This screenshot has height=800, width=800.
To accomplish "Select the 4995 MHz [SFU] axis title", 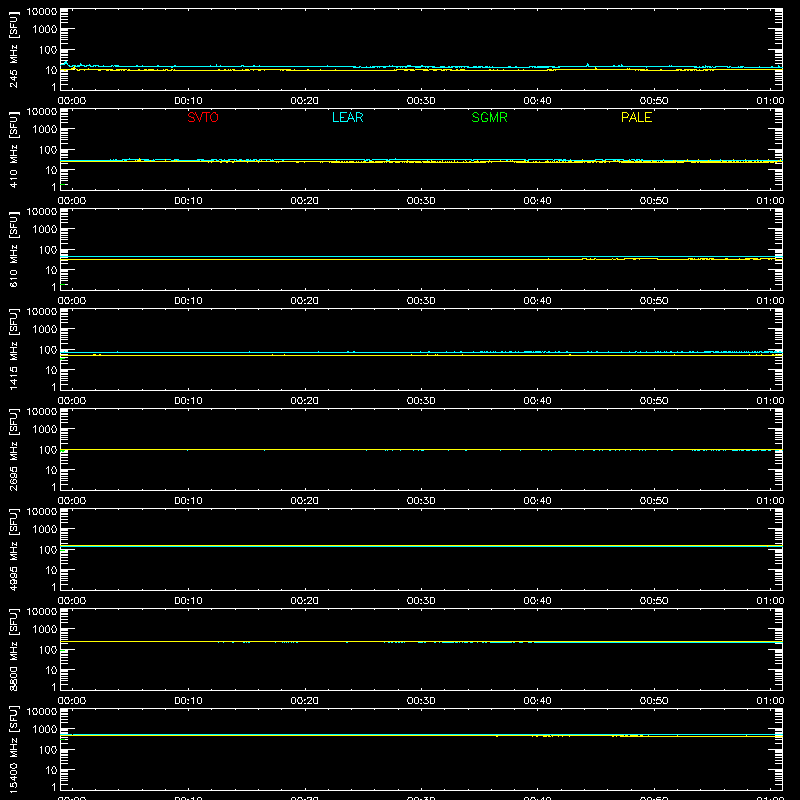I will pos(13,549).
